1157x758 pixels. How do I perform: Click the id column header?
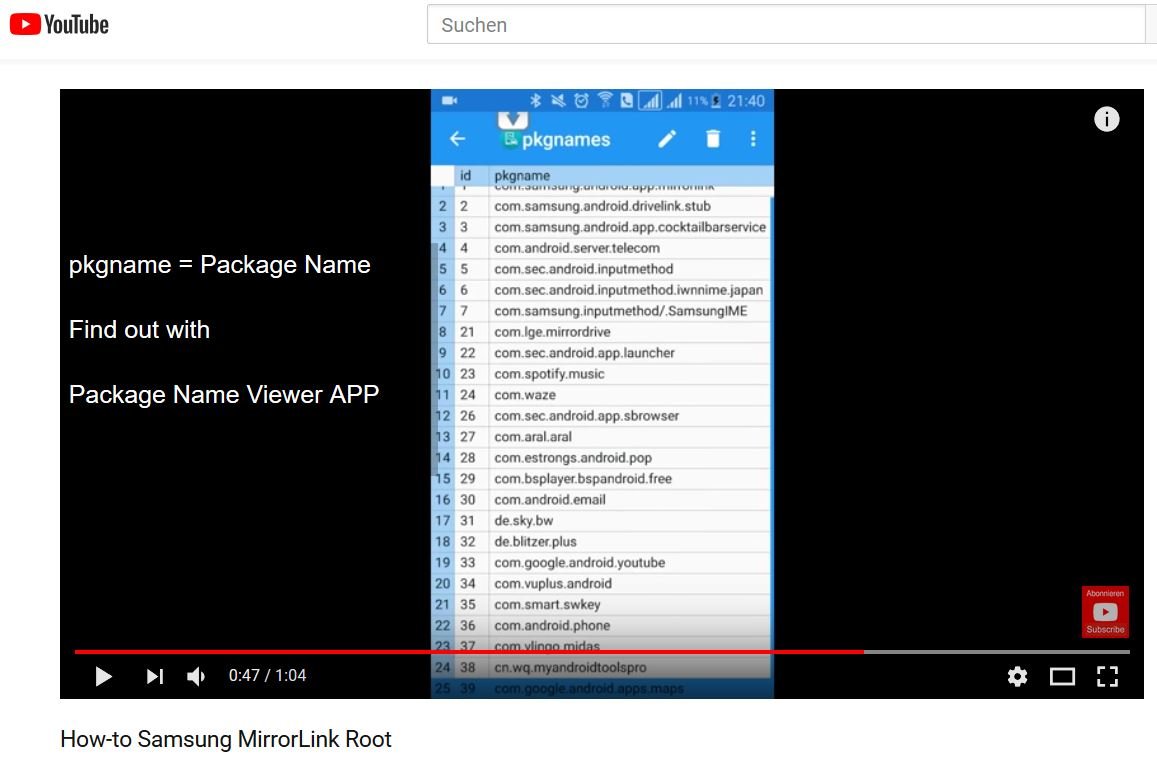coord(465,176)
